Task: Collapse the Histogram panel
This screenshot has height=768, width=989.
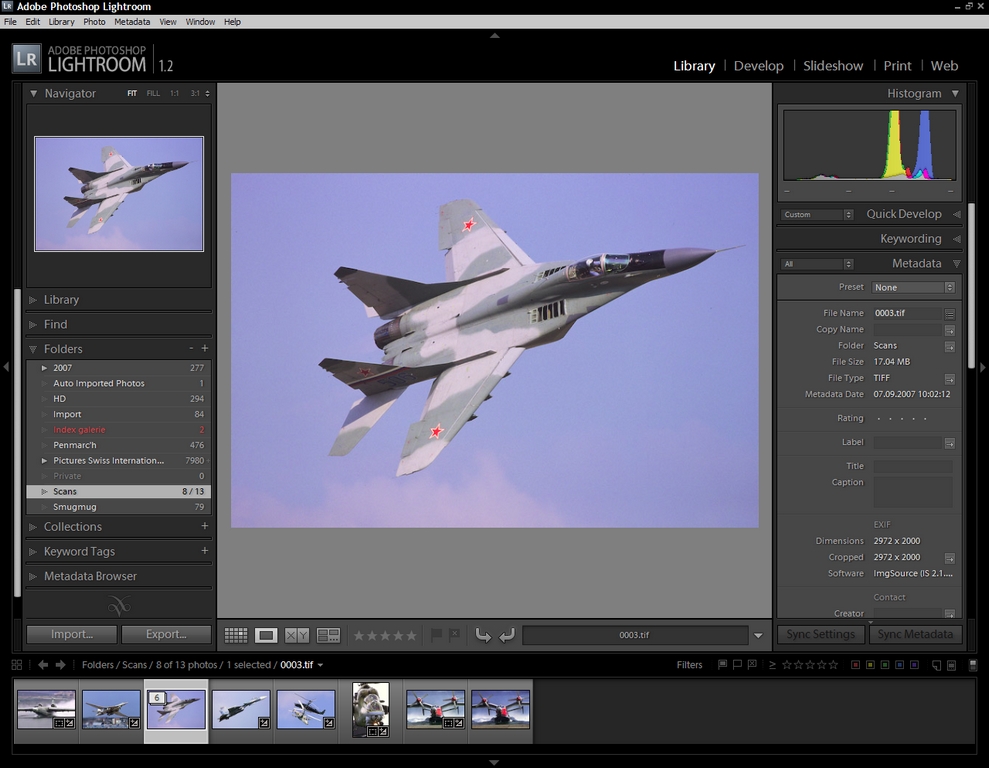Action: [956, 93]
